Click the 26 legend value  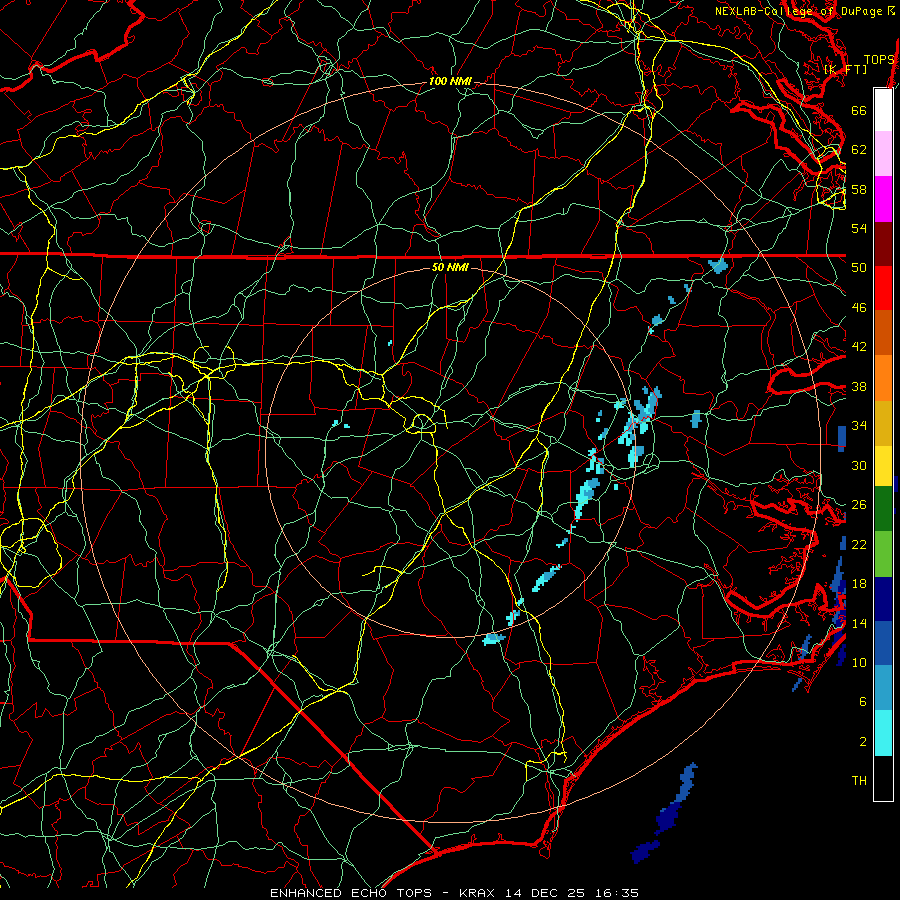[x=859, y=505]
